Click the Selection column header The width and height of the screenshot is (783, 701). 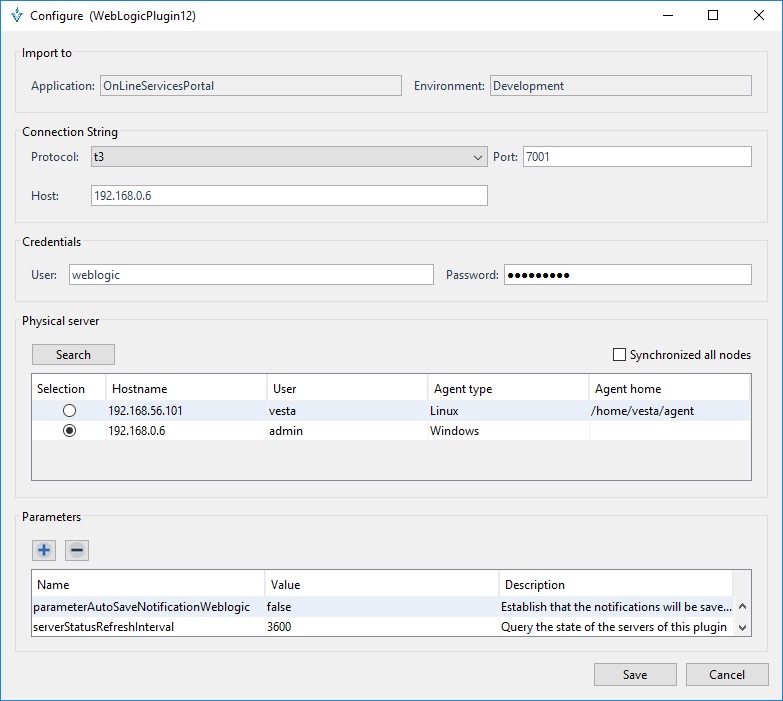pyautogui.click(x=68, y=388)
